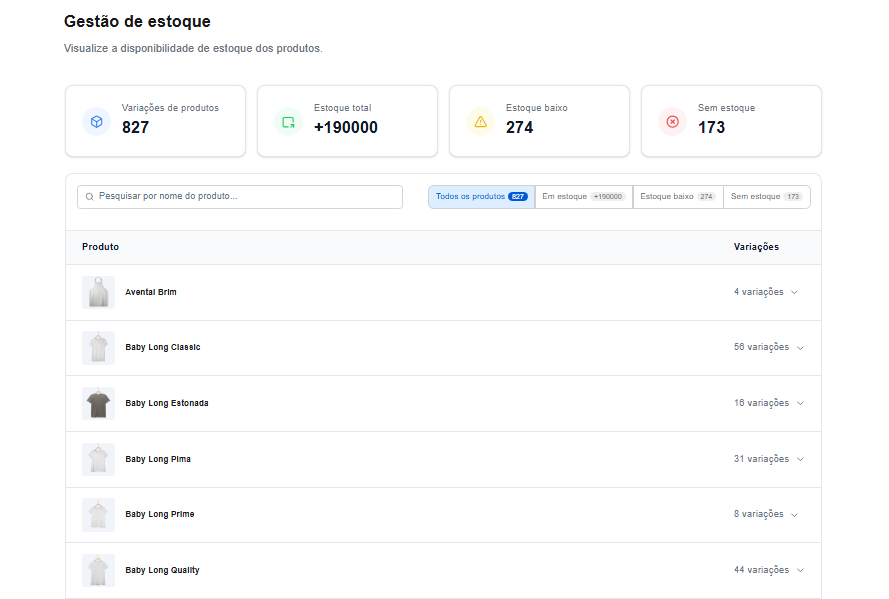Click the Baby Long Estonada thumbnail
This screenshot has width=889, height=599.
tap(98, 403)
